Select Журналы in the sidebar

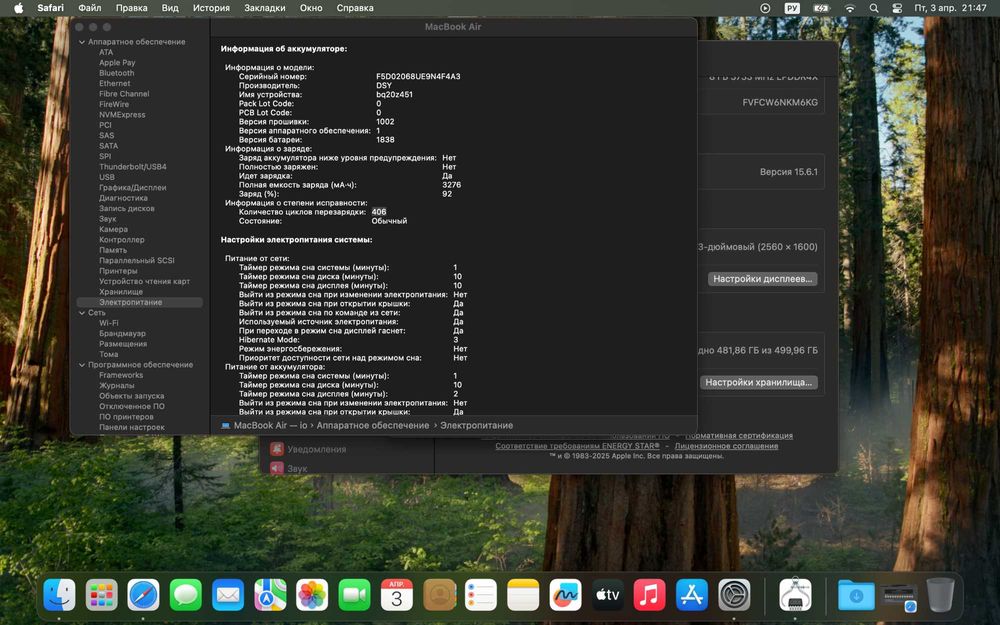117,386
